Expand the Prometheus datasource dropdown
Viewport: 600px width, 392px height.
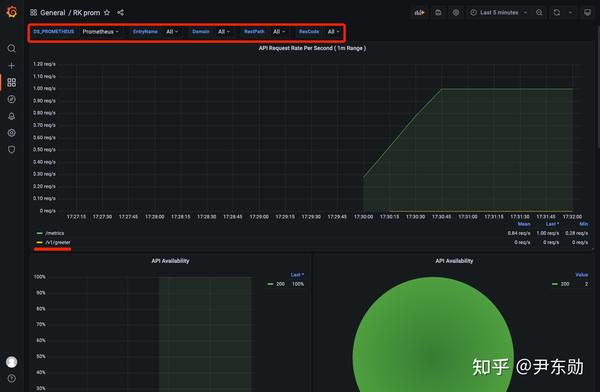[x=100, y=32]
